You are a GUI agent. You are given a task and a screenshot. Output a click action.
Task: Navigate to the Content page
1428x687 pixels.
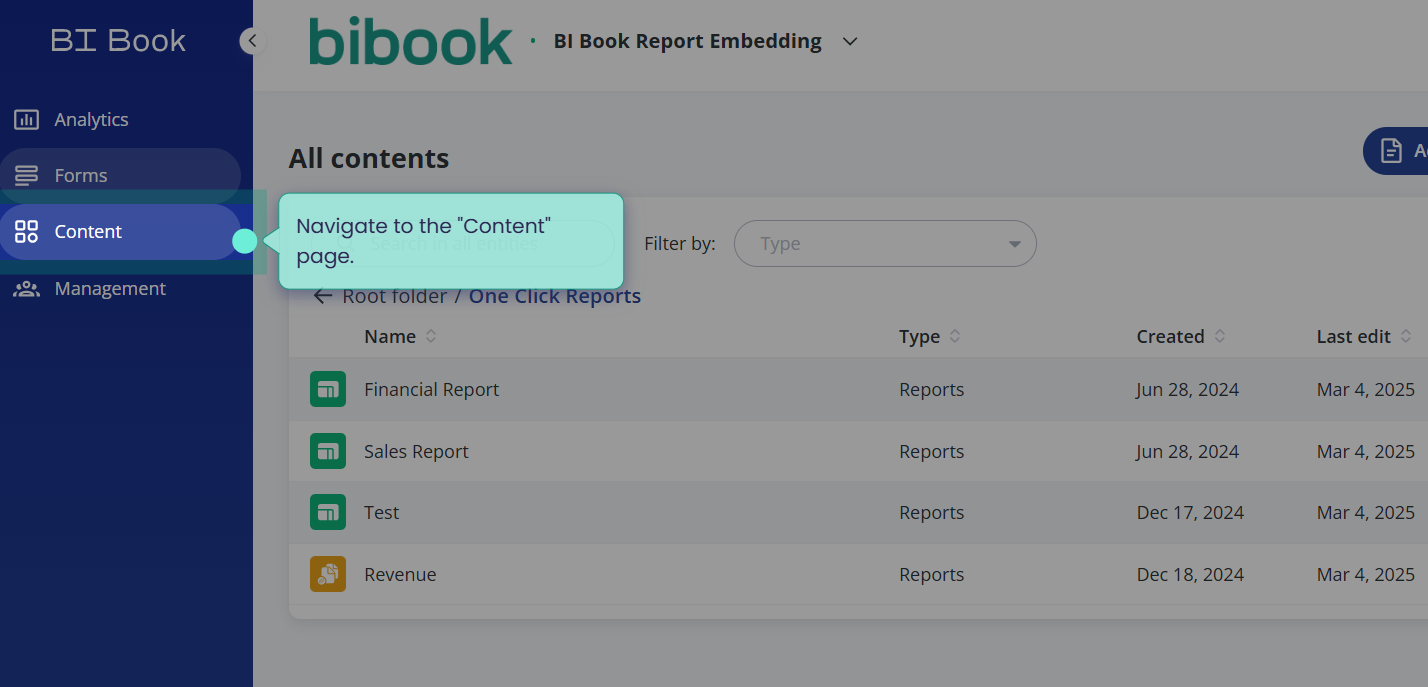pos(120,231)
